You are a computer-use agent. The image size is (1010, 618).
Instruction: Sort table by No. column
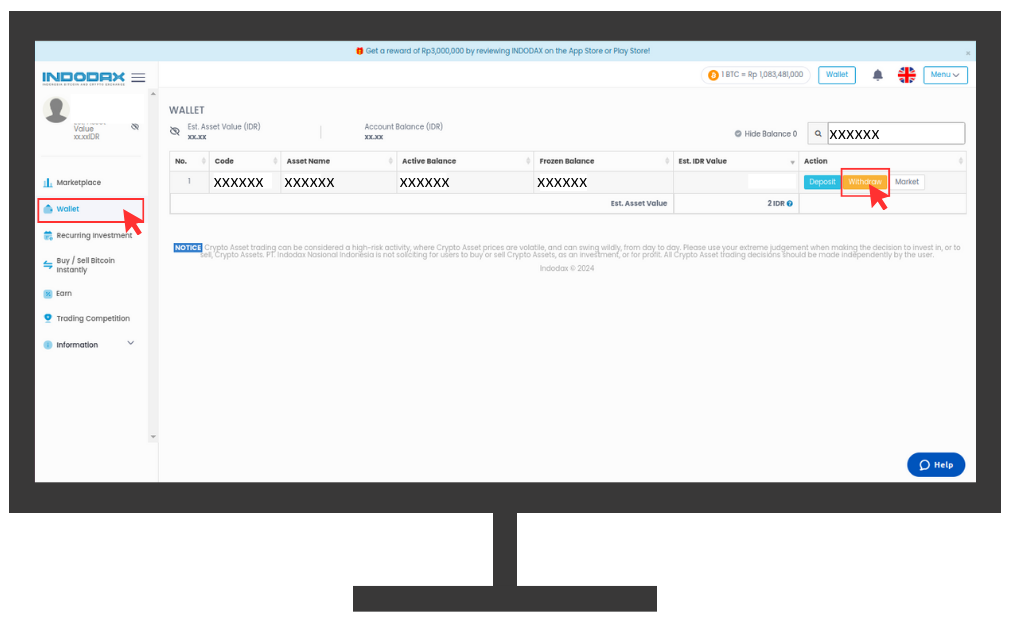pos(189,161)
